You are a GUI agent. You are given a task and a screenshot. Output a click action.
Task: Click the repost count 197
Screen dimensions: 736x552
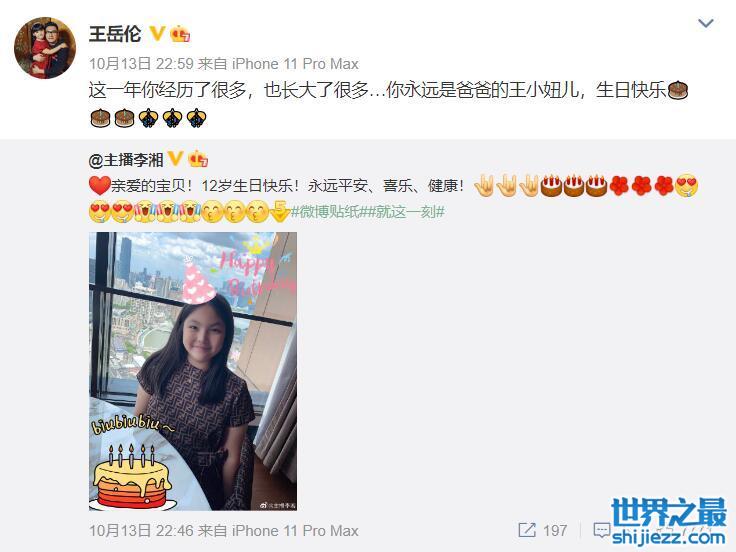[x=555, y=530]
